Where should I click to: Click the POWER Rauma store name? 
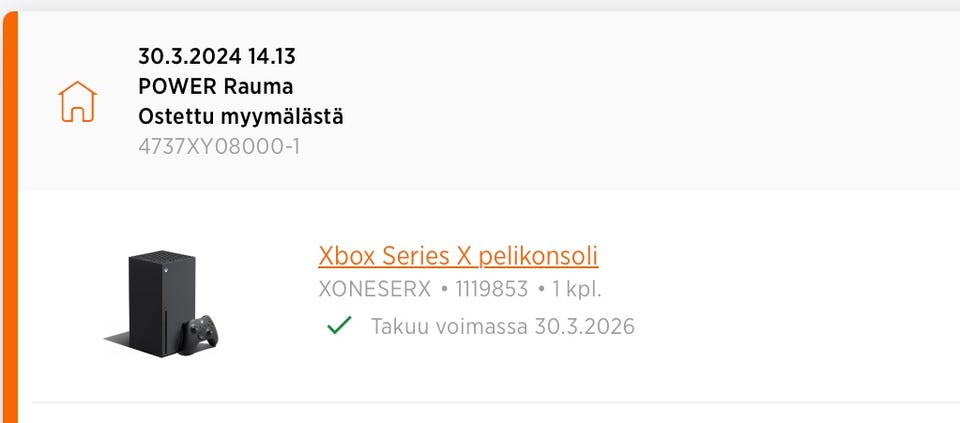(215, 86)
